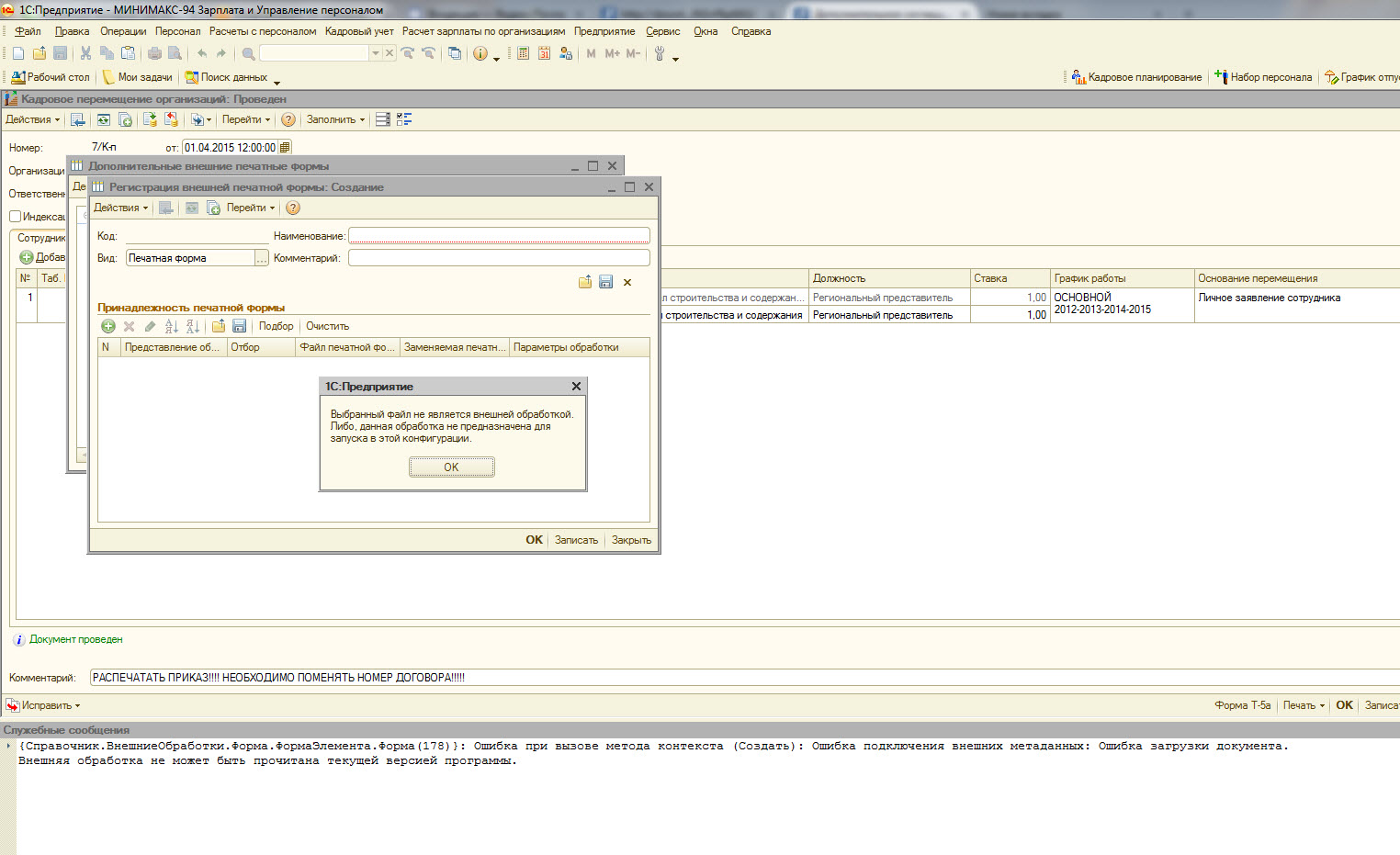Screen dimensions: 1400x855
Task: Click the load-from-file folder icon below Комментарий
Action: point(585,282)
